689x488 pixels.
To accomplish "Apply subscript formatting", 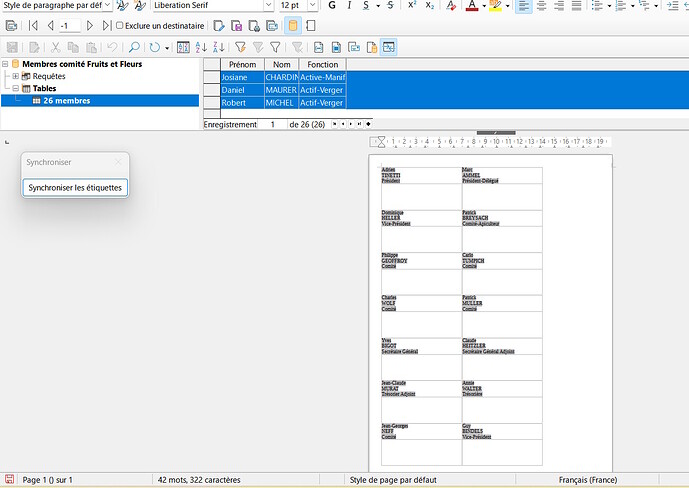I will [429, 5].
